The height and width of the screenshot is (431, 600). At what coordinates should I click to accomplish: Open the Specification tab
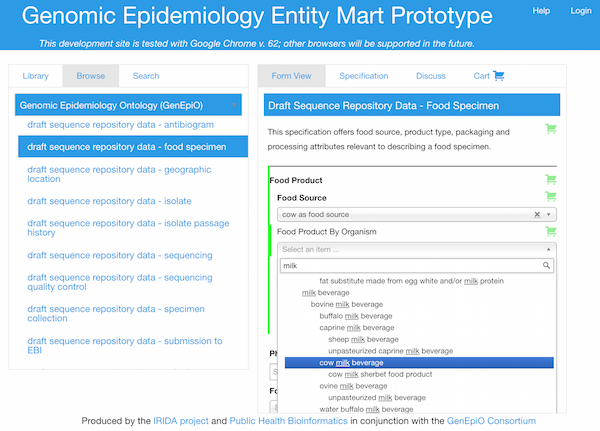coord(364,76)
